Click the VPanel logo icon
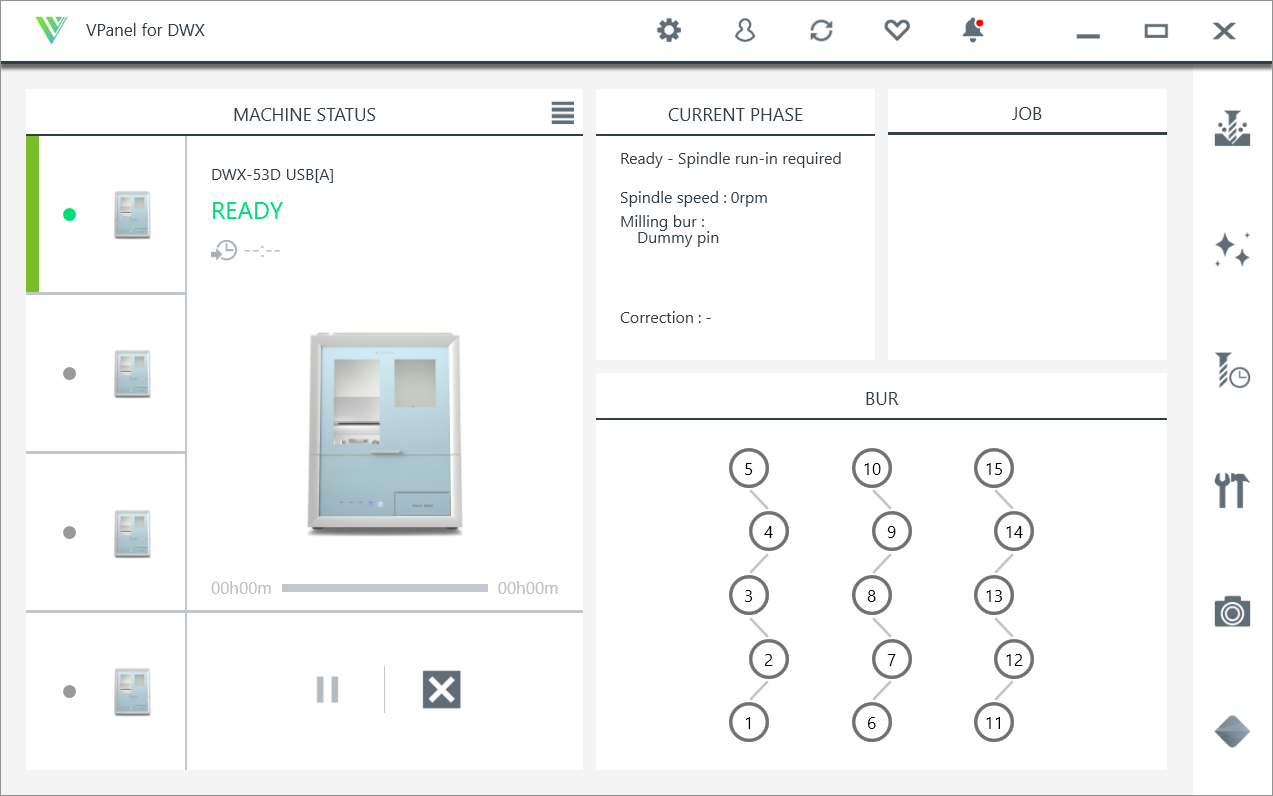 (x=50, y=30)
